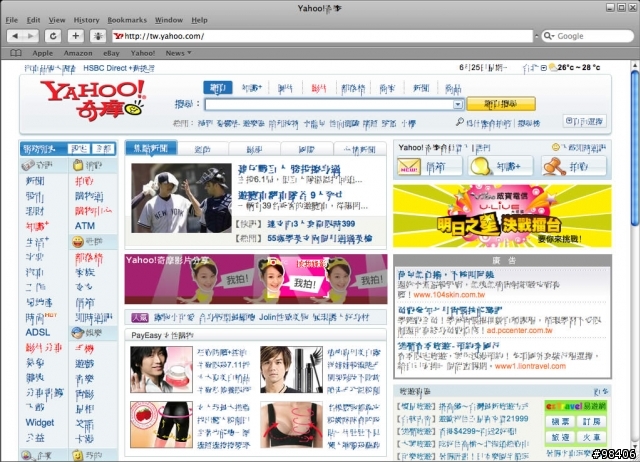This screenshot has height=462, width=640.
Task: Click the www.104skin.com.tw ad link
Action: coord(449,295)
